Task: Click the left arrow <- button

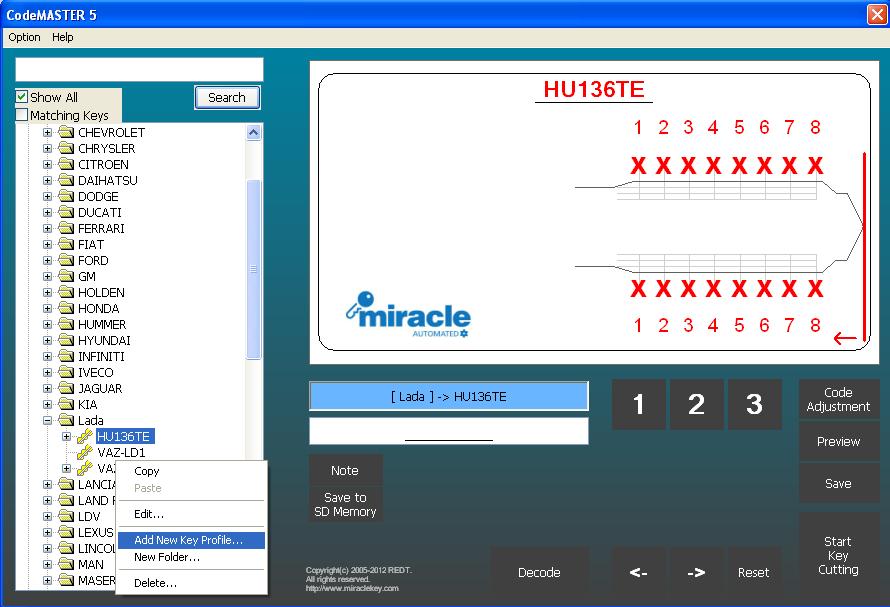Action: click(x=639, y=572)
